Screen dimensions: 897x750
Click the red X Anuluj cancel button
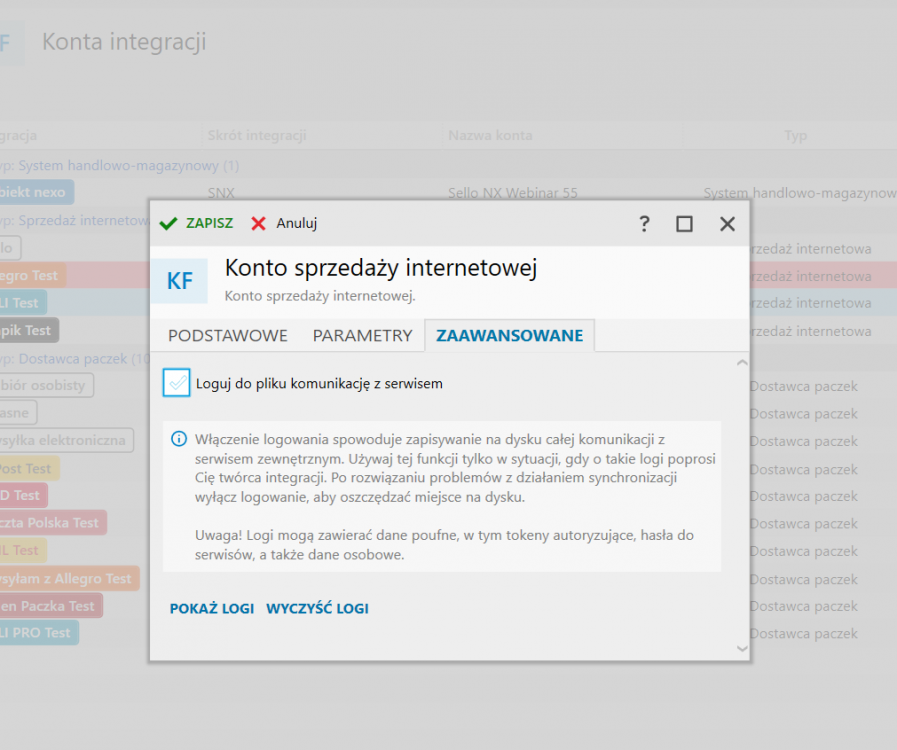pyautogui.click(x=284, y=223)
